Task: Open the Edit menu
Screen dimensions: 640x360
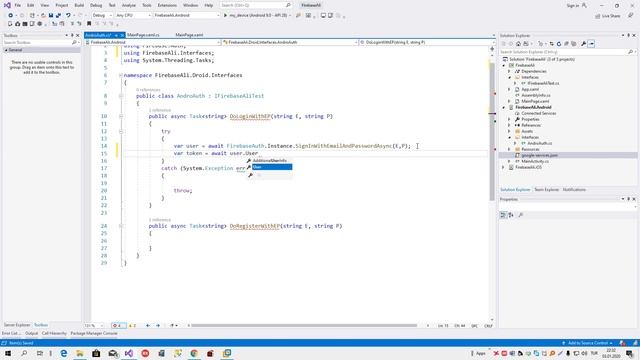Action: coord(31,5)
